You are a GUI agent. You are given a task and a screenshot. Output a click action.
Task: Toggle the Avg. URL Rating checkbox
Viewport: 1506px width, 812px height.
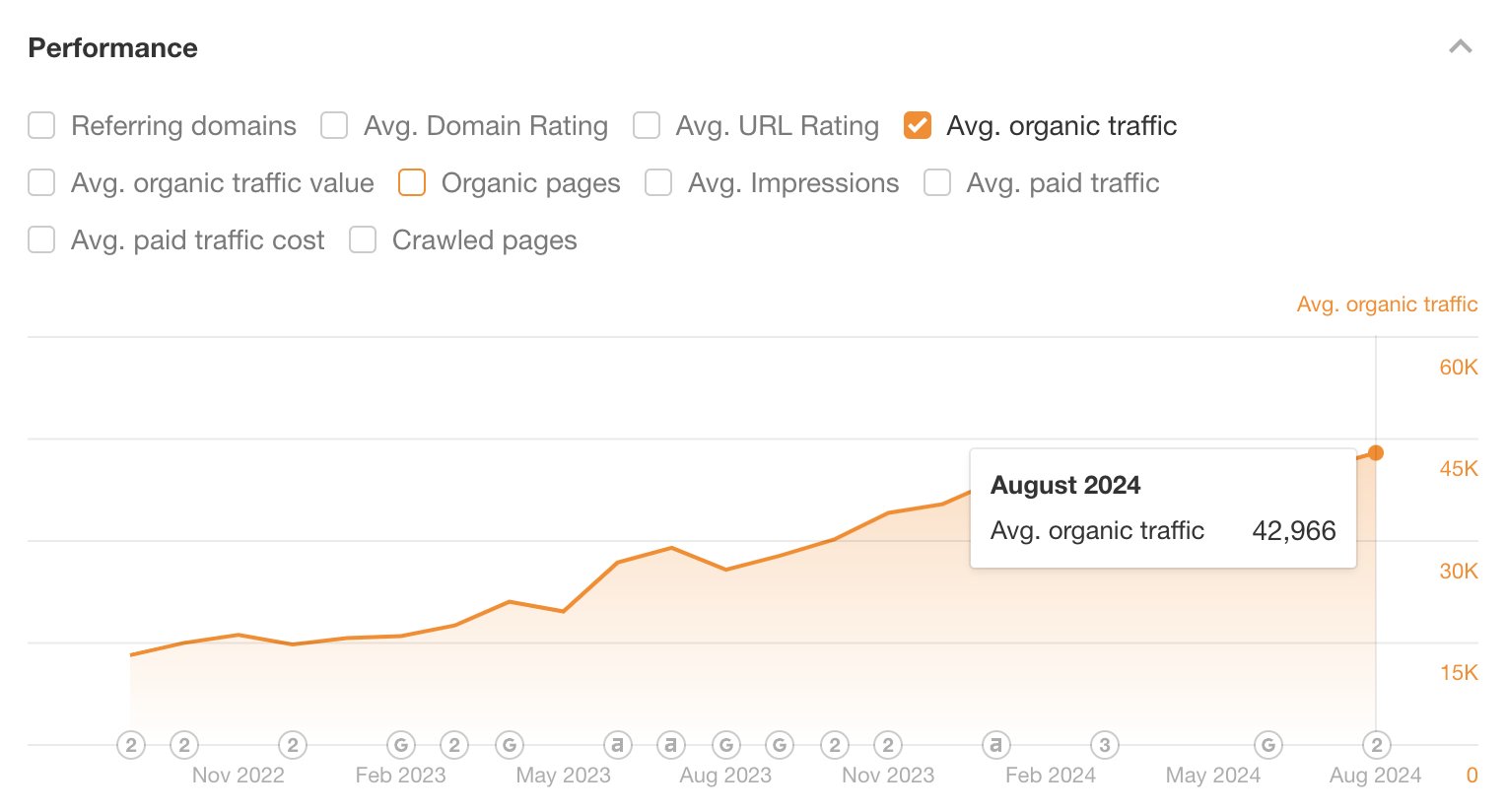click(x=647, y=126)
